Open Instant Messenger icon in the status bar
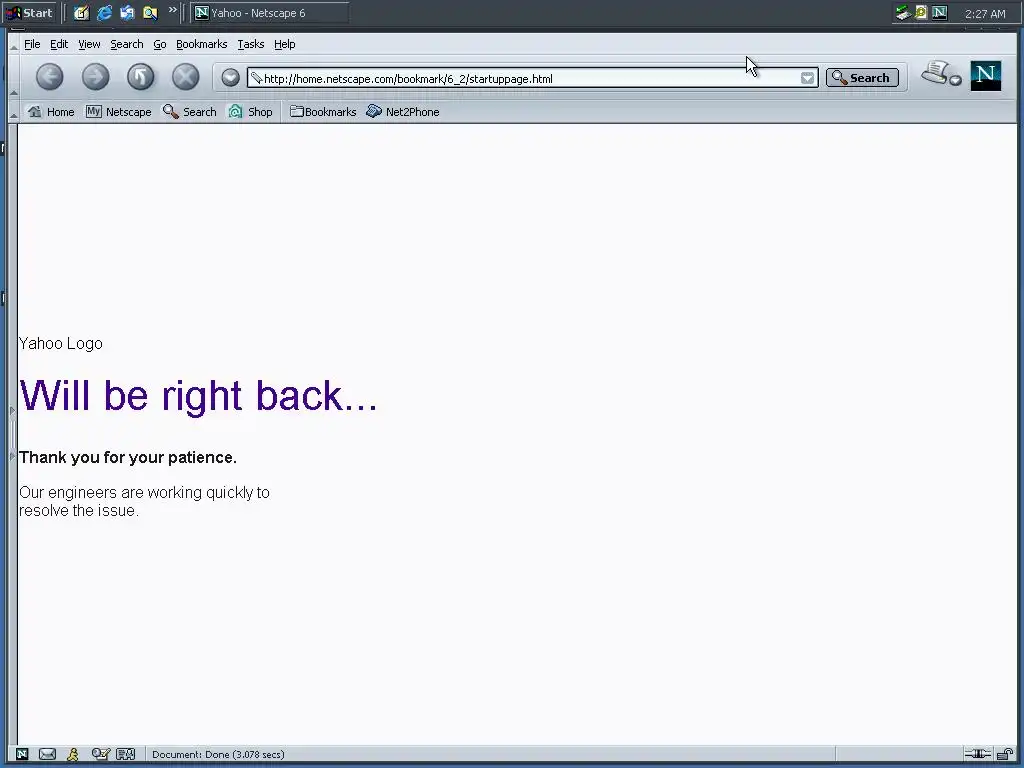The image size is (1024, 768). pos(72,754)
